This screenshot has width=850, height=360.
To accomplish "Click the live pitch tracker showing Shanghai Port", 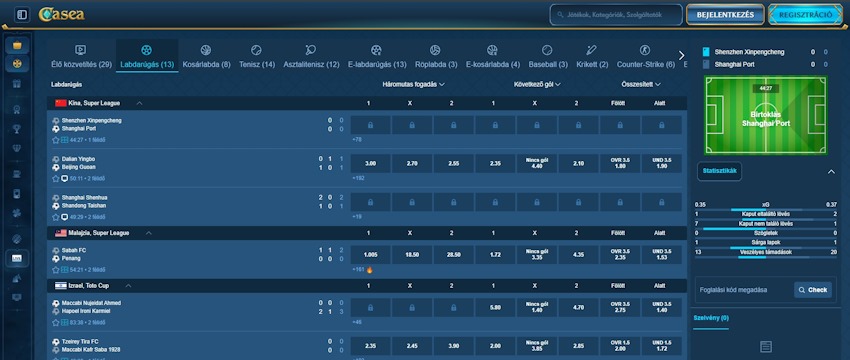I will [765, 115].
